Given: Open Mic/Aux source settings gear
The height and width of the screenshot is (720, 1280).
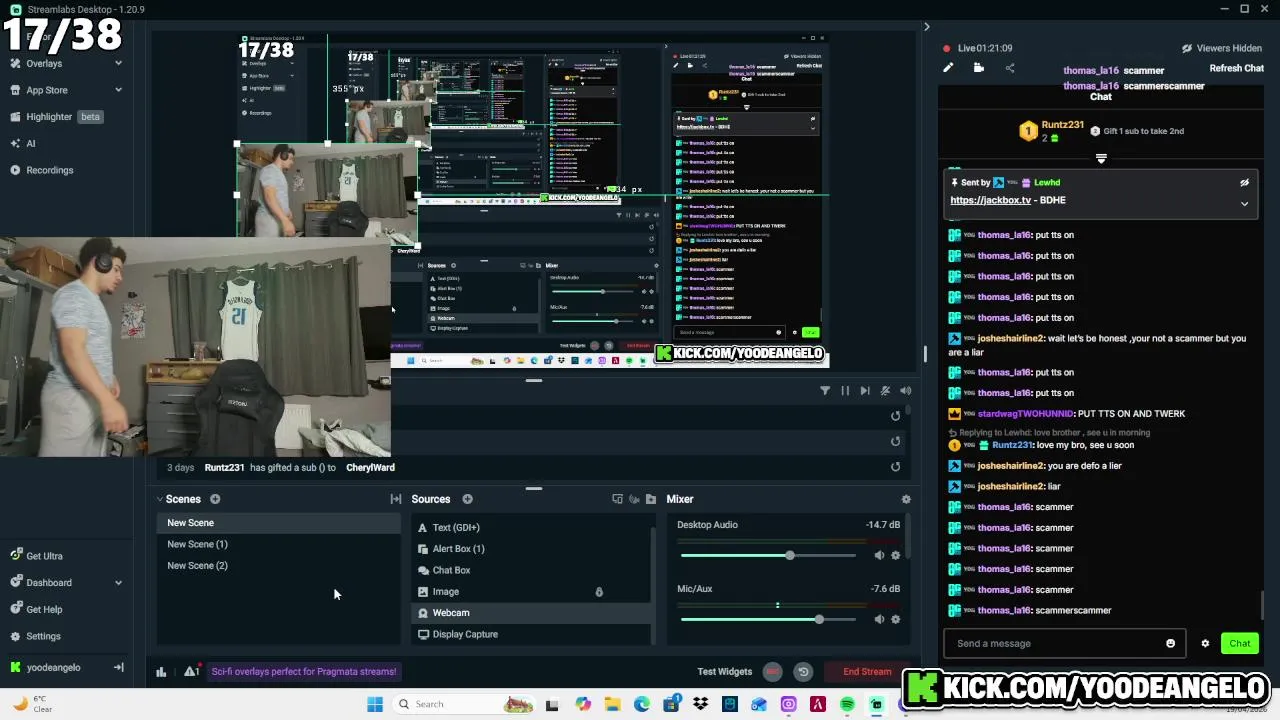Looking at the screenshot, I should 895,619.
